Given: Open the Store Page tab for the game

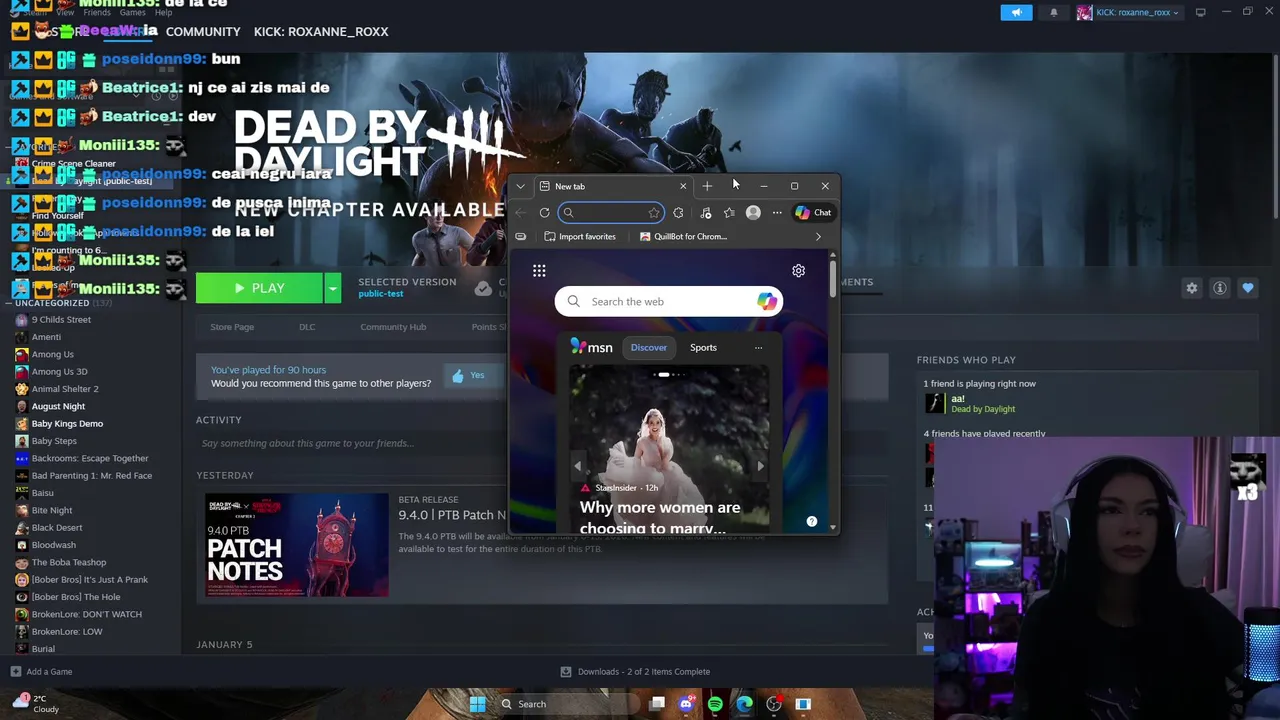Looking at the screenshot, I should point(232,327).
